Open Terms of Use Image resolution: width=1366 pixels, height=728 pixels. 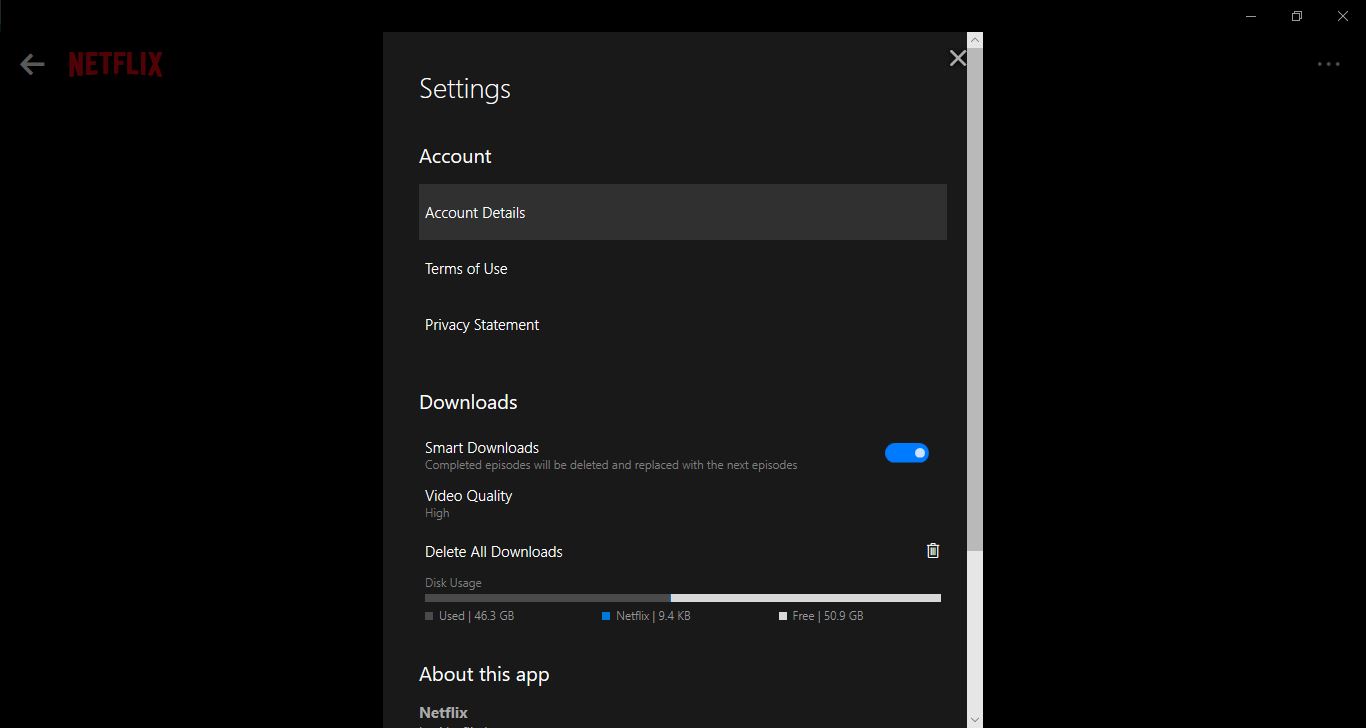pyautogui.click(x=683, y=268)
